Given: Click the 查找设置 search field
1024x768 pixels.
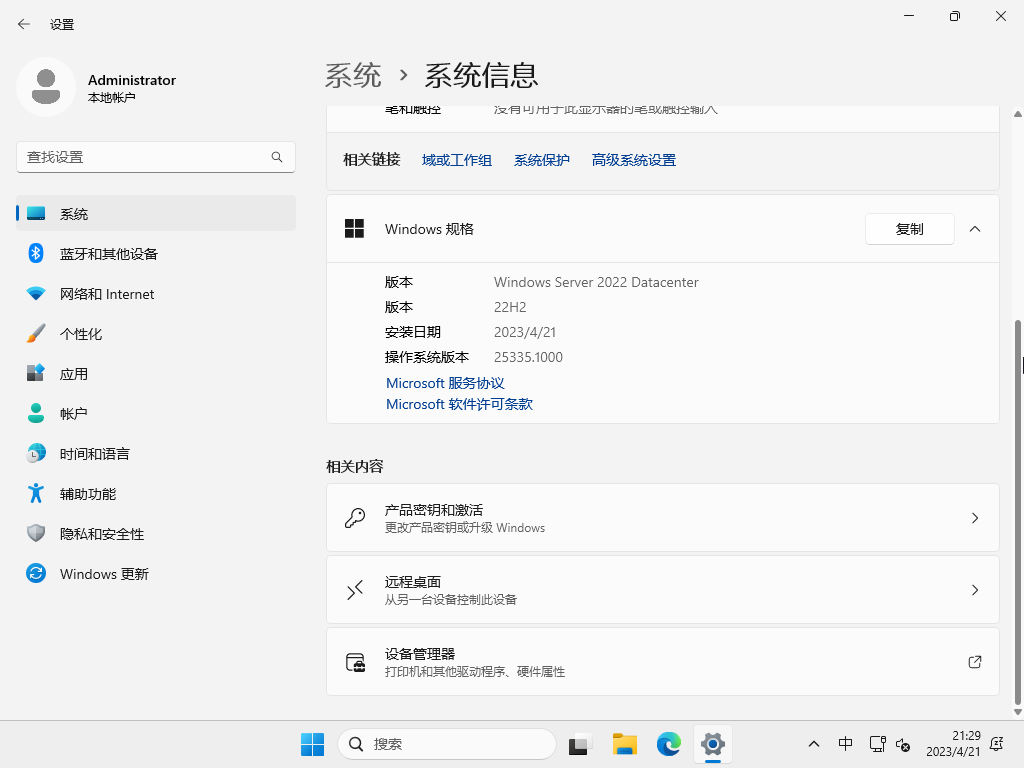Looking at the screenshot, I should [155, 157].
